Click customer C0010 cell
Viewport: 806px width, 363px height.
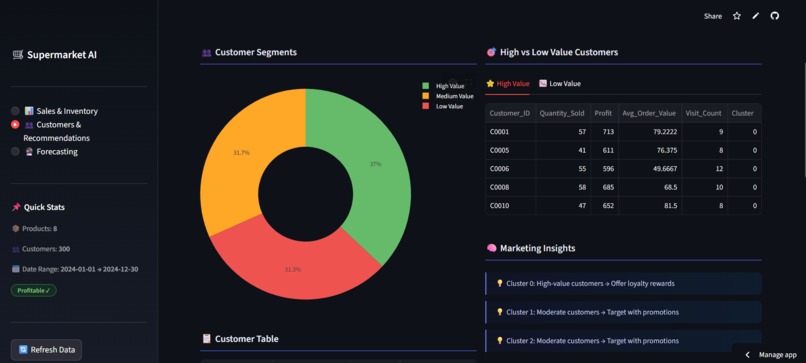[x=510, y=206]
